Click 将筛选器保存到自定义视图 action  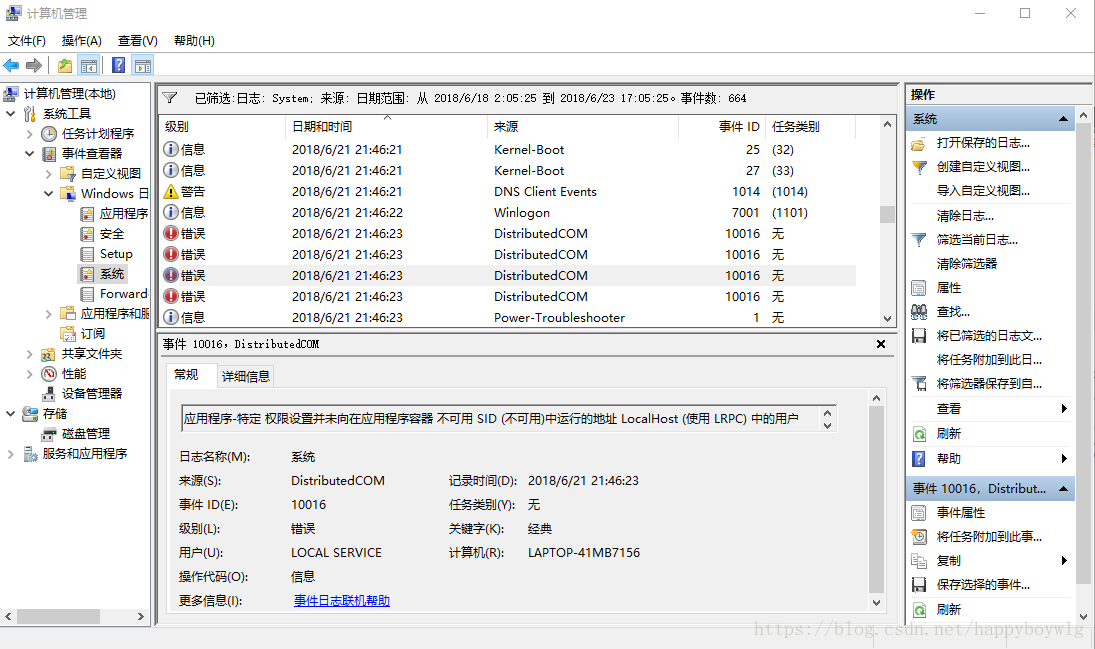tap(989, 384)
